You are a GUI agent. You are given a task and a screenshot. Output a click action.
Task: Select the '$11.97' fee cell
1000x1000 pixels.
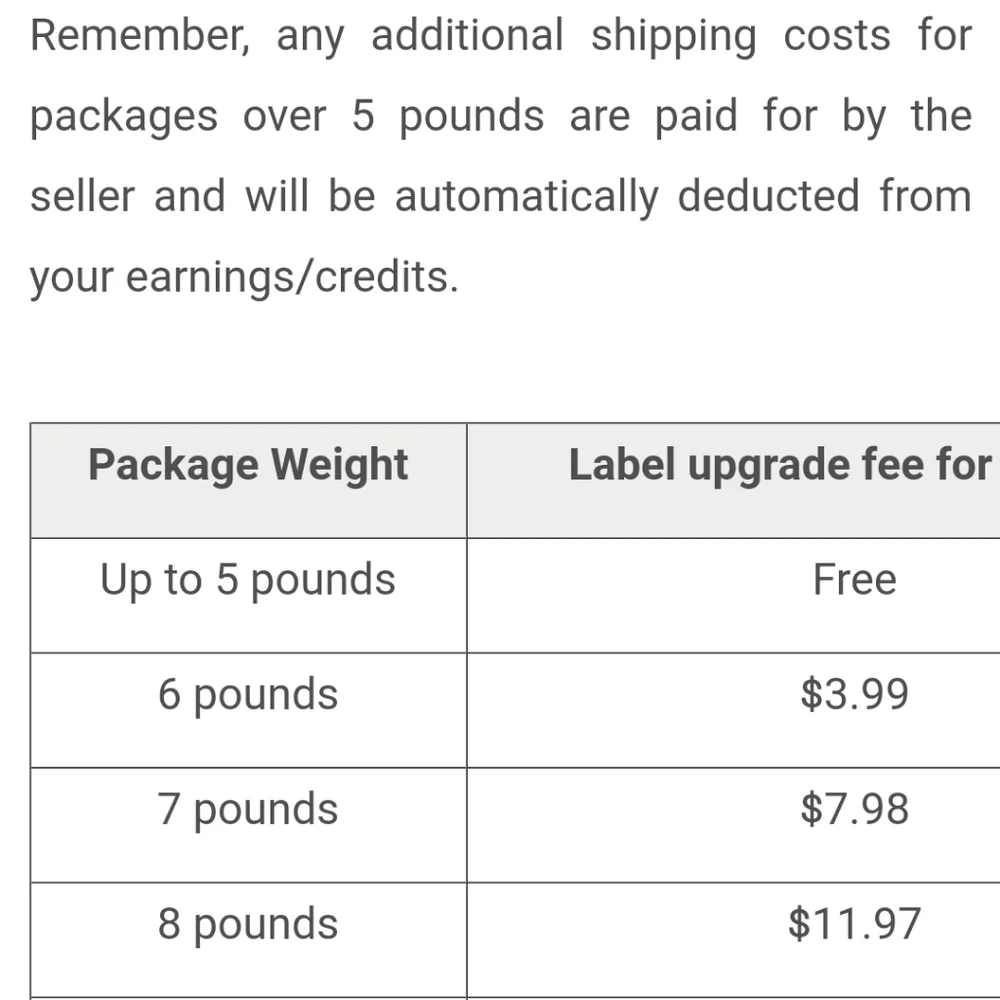coord(733,939)
